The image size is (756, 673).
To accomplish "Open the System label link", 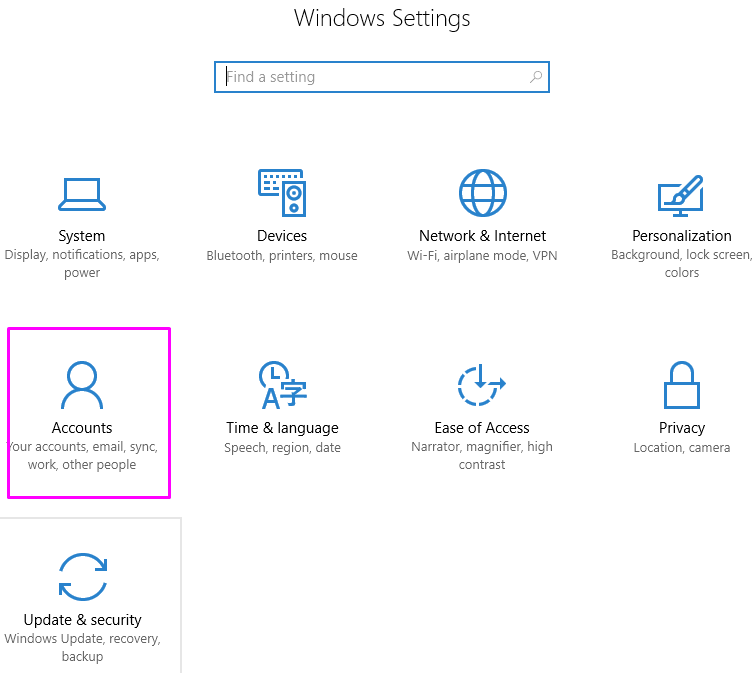I will click(x=82, y=236).
